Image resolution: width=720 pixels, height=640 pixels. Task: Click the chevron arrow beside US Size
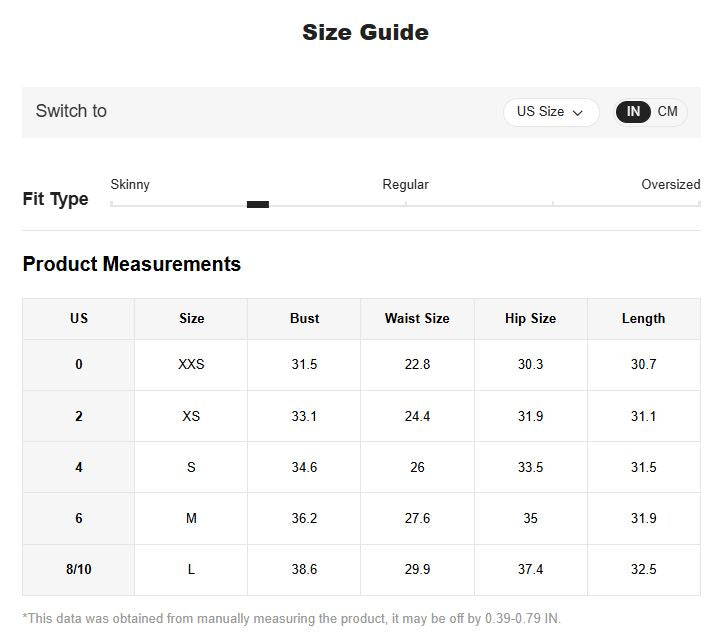coord(578,113)
